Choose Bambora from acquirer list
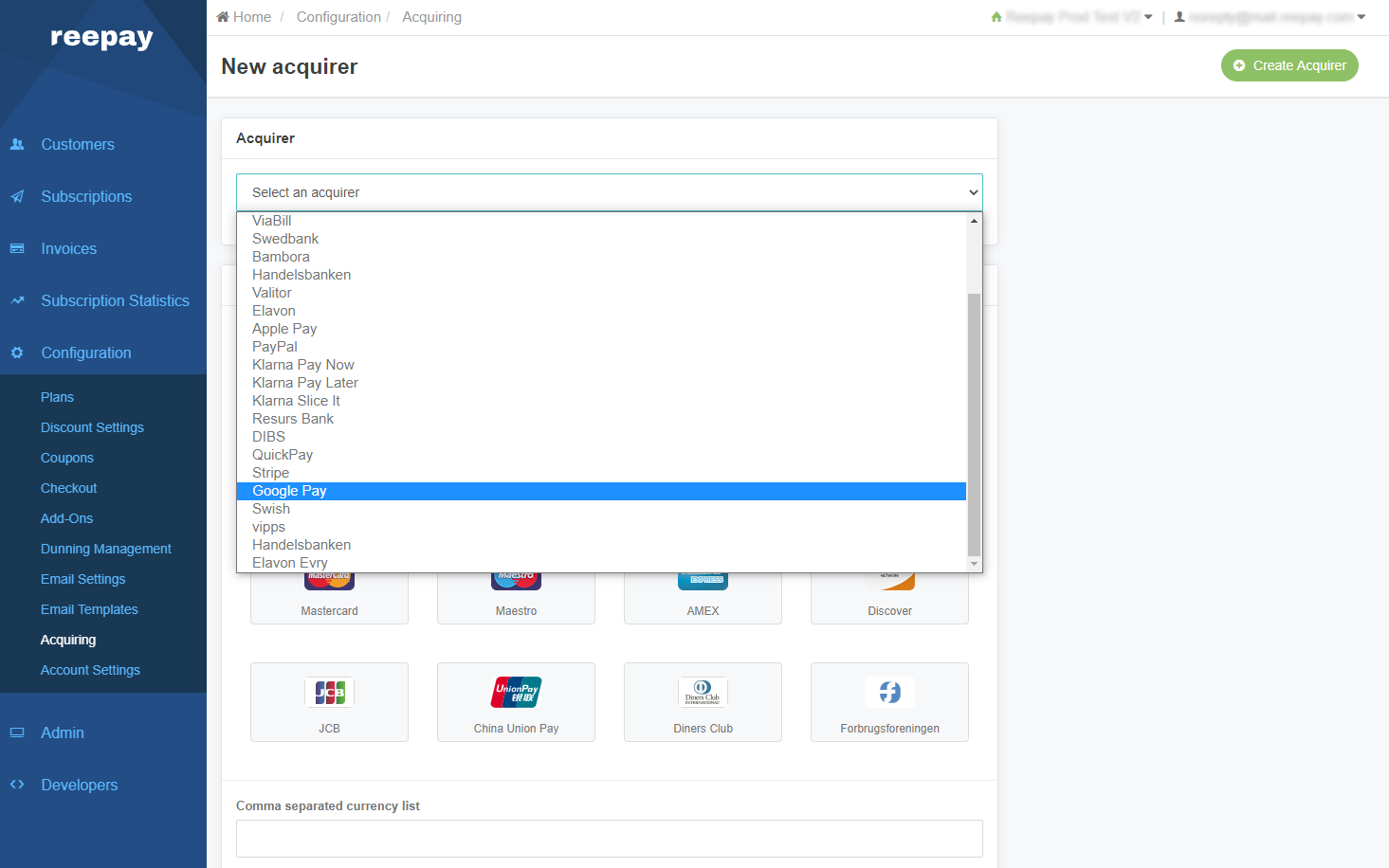The height and width of the screenshot is (868, 1389). point(601,257)
